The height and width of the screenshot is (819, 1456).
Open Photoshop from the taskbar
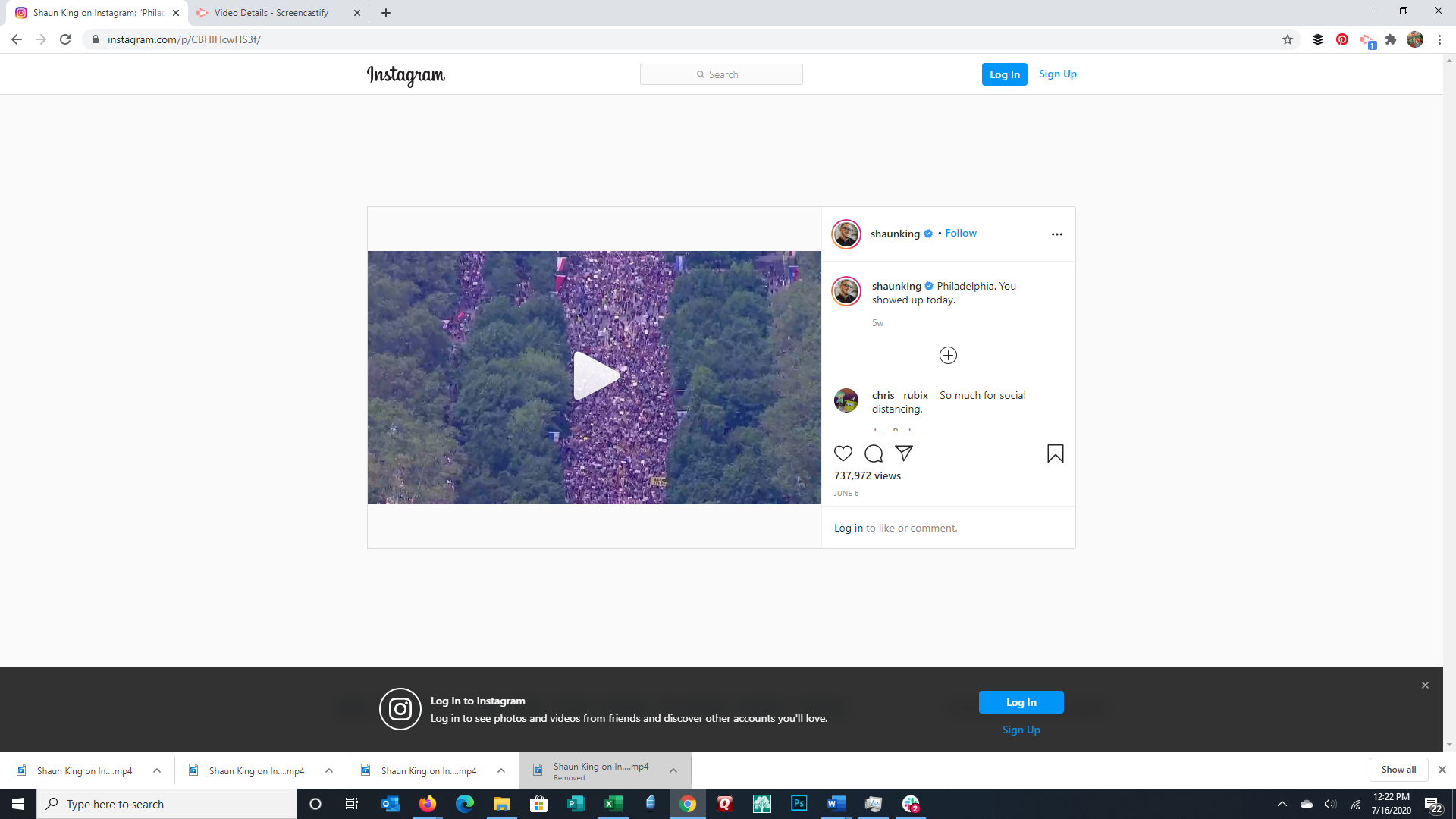tap(799, 804)
